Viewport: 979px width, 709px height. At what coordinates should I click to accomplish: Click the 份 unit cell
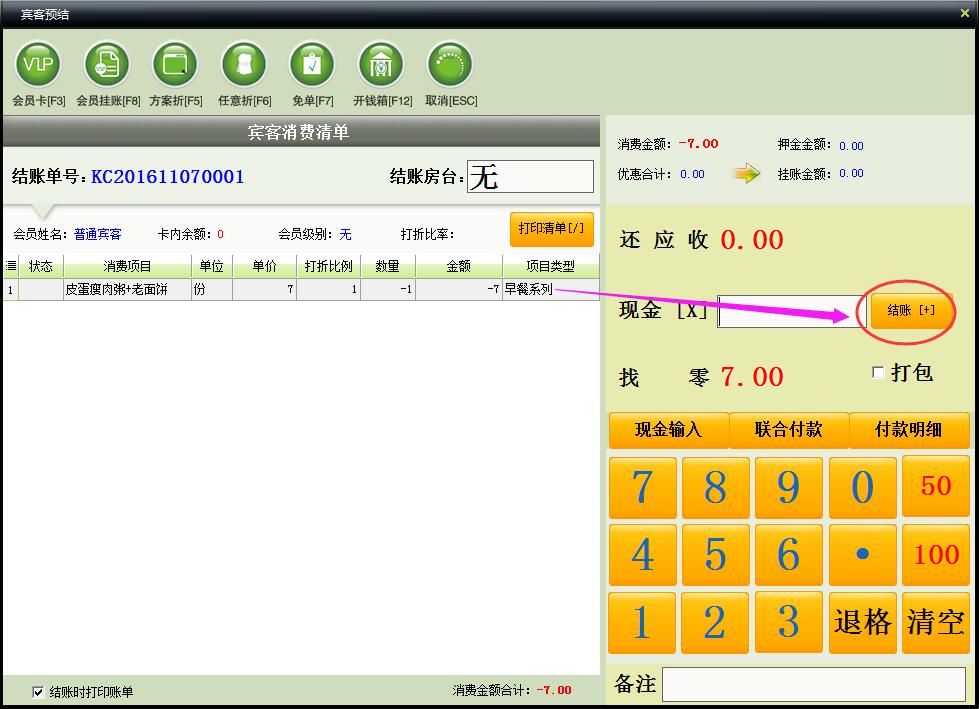(212, 290)
